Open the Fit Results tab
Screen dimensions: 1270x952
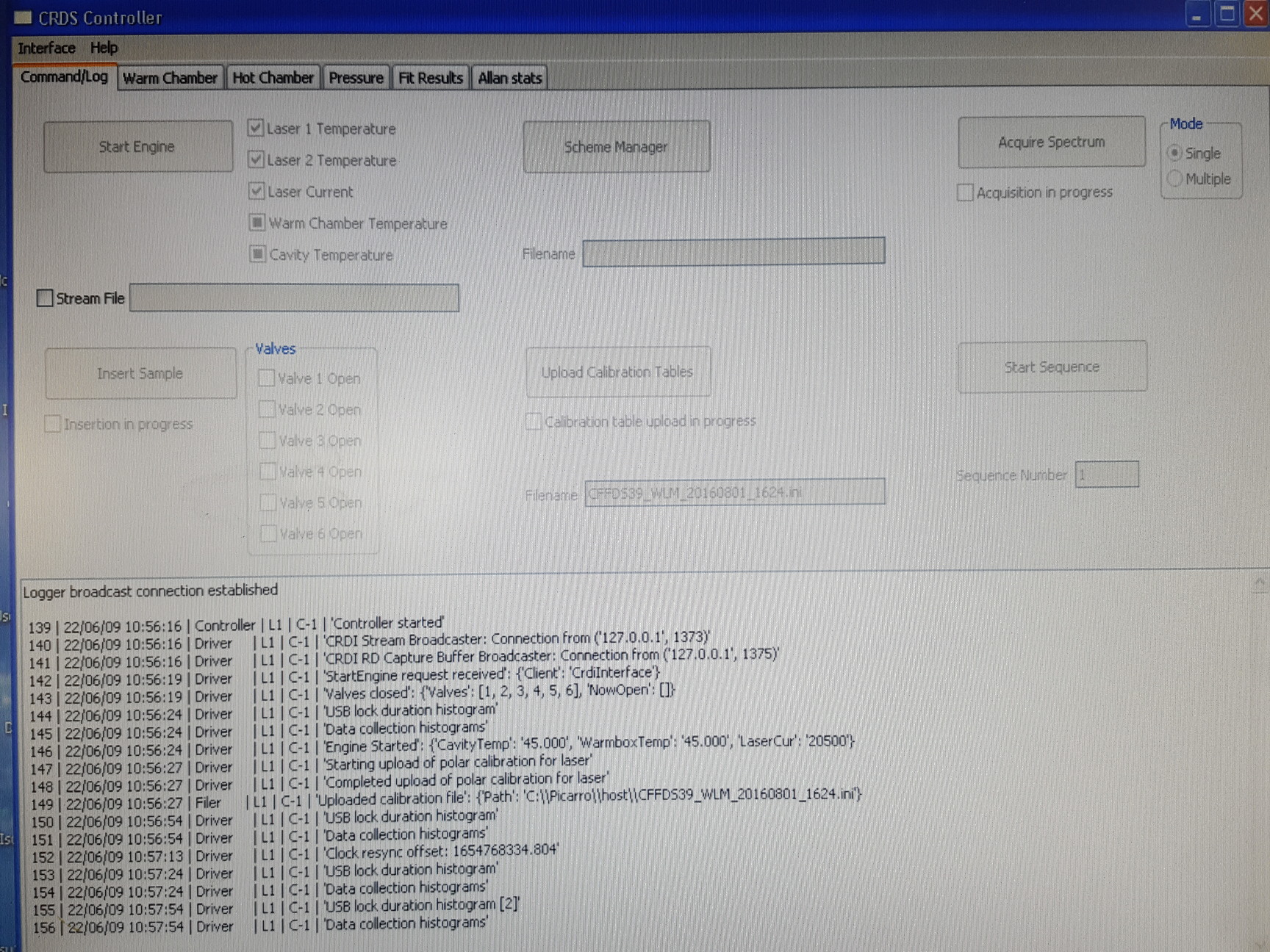click(x=430, y=78)
